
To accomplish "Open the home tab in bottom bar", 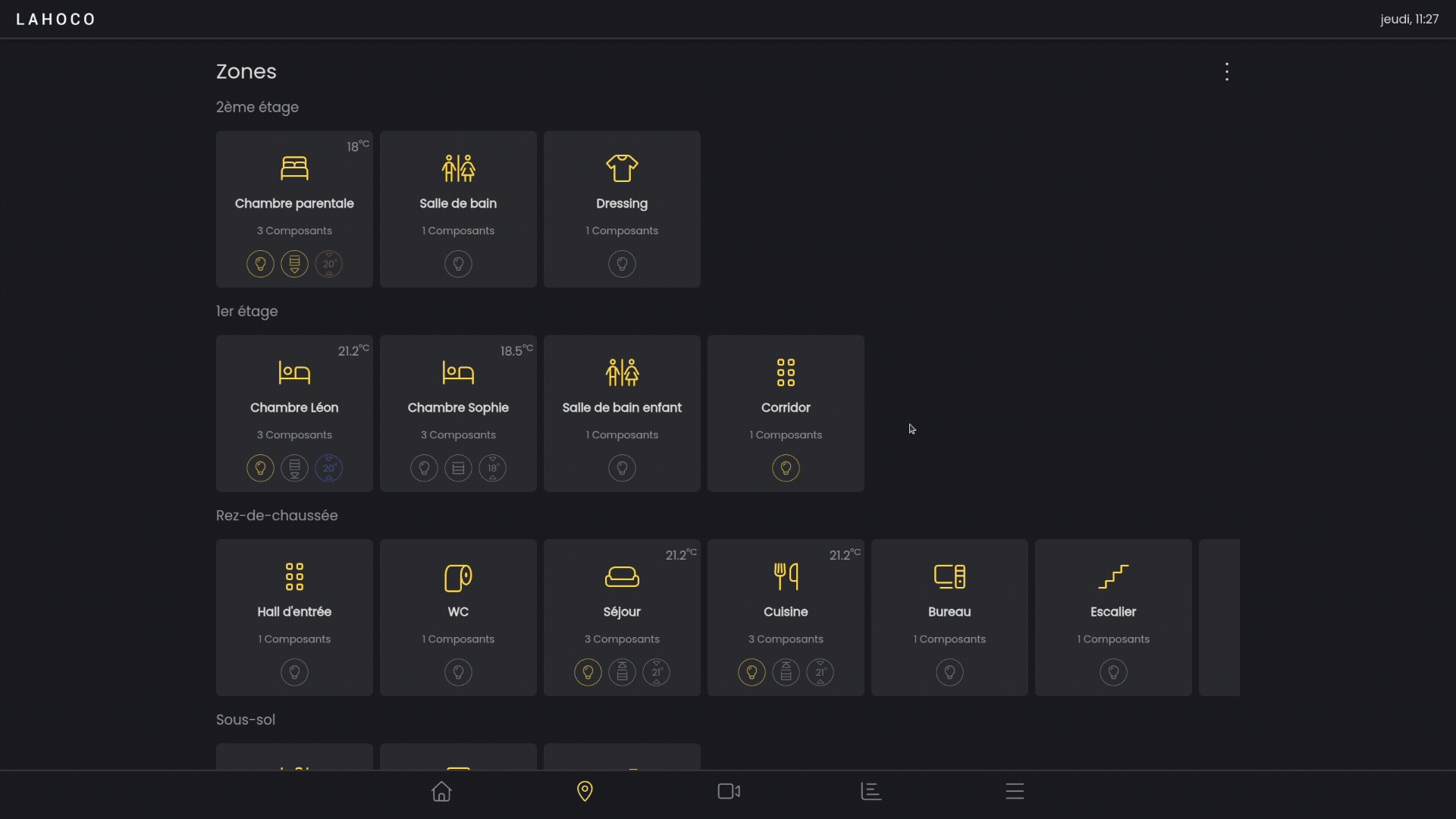I will pos(441,792).
